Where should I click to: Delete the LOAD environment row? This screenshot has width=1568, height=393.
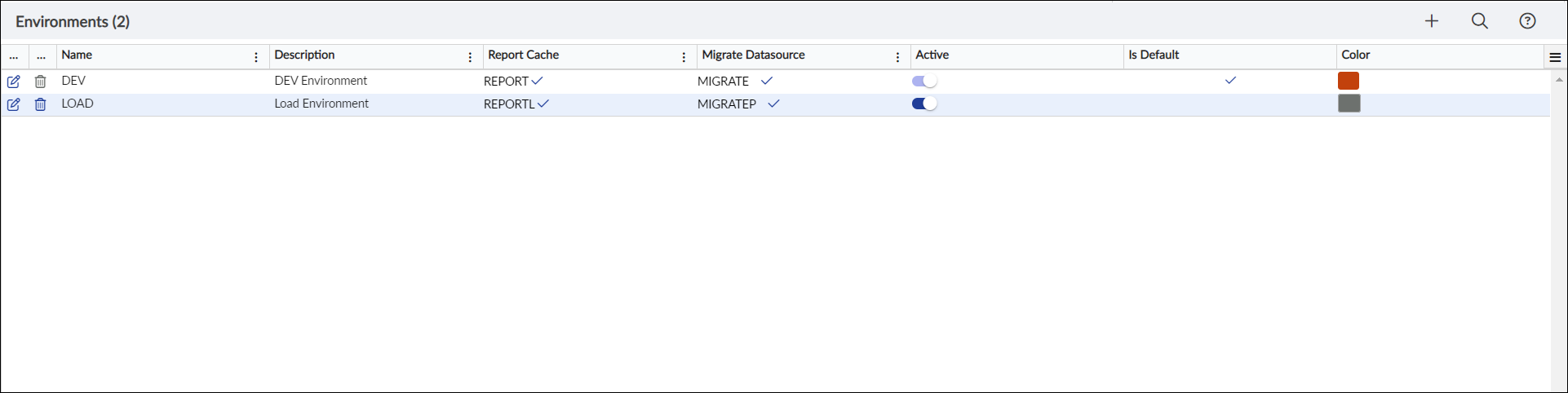point(40,104)
